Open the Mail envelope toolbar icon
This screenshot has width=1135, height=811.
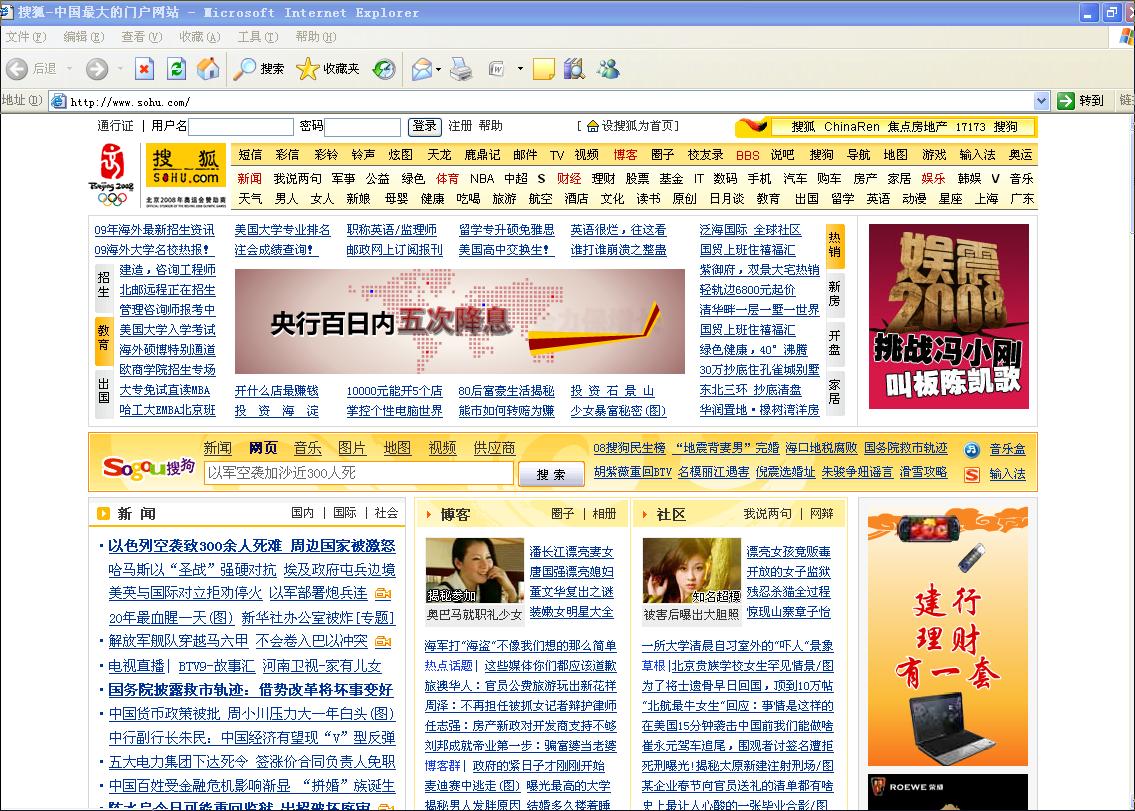click(422, 69)
